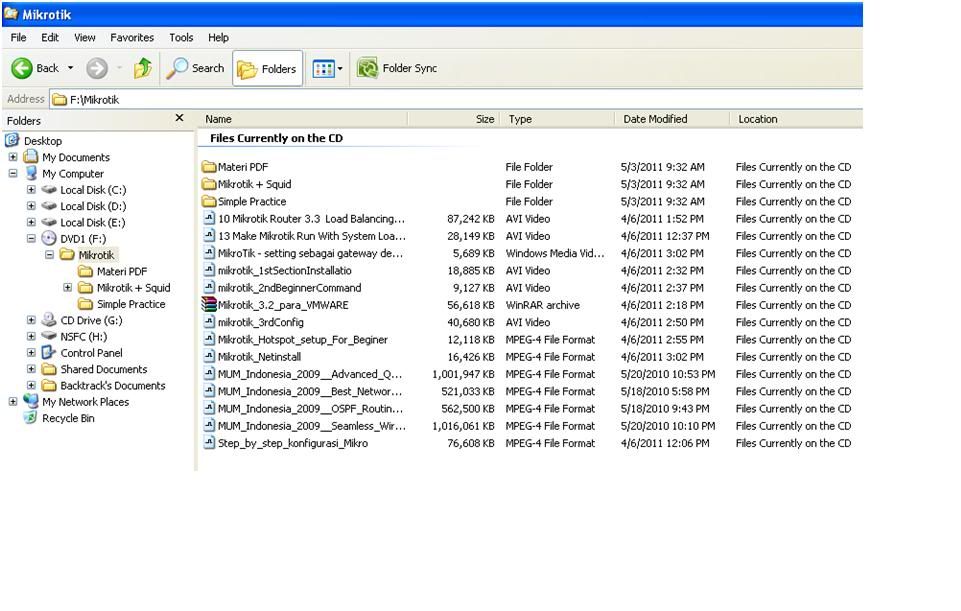The height and width of the screenshot is (611, 961).
Task: Select Materi PDF in folder tree
Action: click(x=122, y=271)
